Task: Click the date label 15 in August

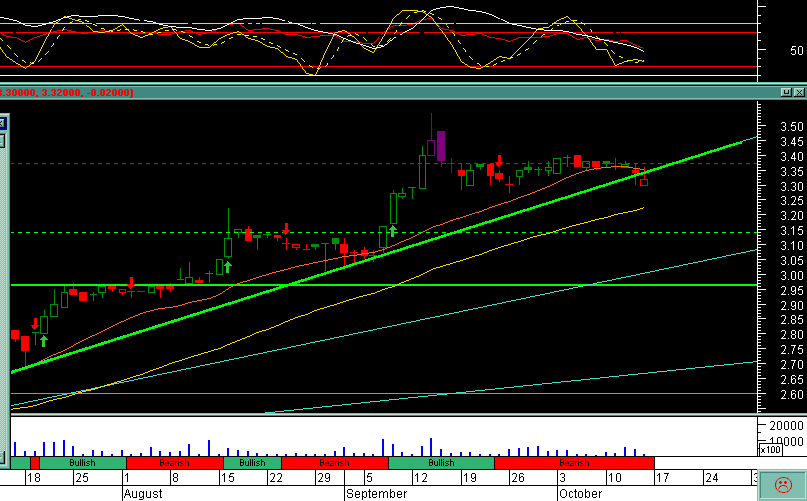Action: pyautogui.click(x=227, y=477)
